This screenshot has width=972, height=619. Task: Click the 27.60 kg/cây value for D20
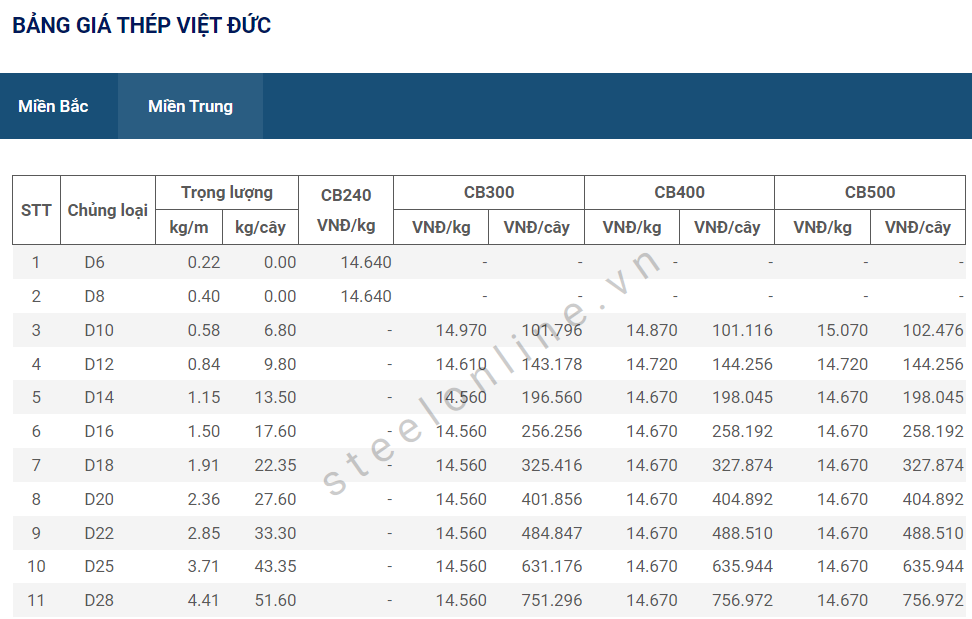pyautogui.click(x=275, y=499)
